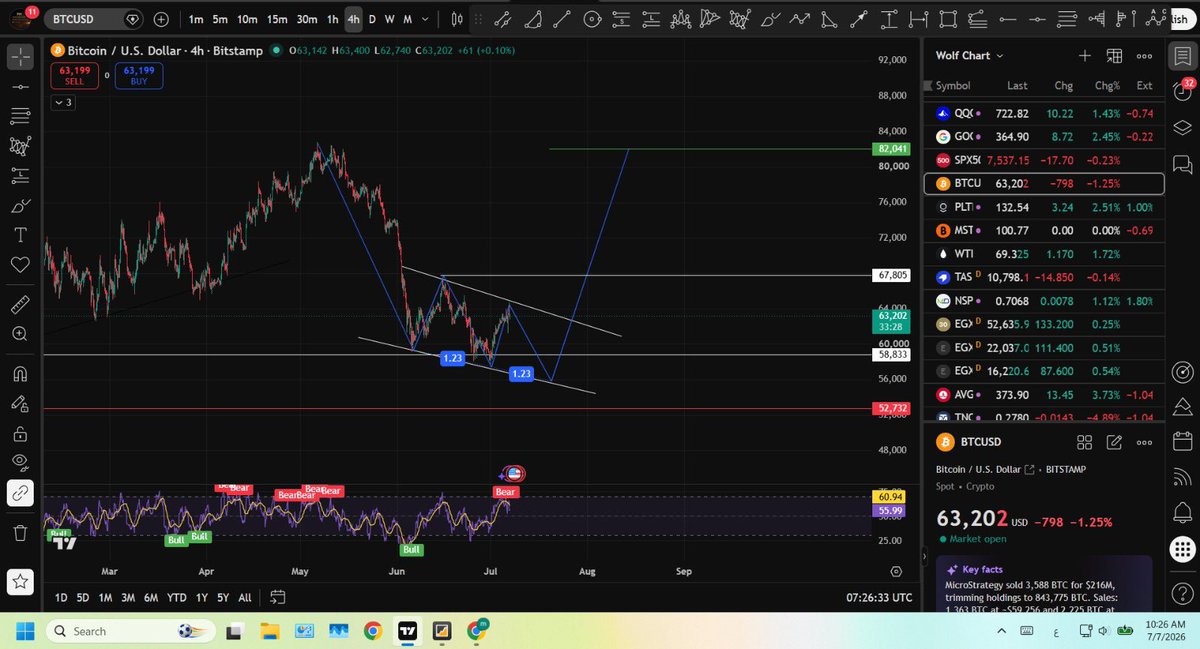
Task: Click trash icon to remove drawings
Action: pyautogui.click(x=20, y=533)
